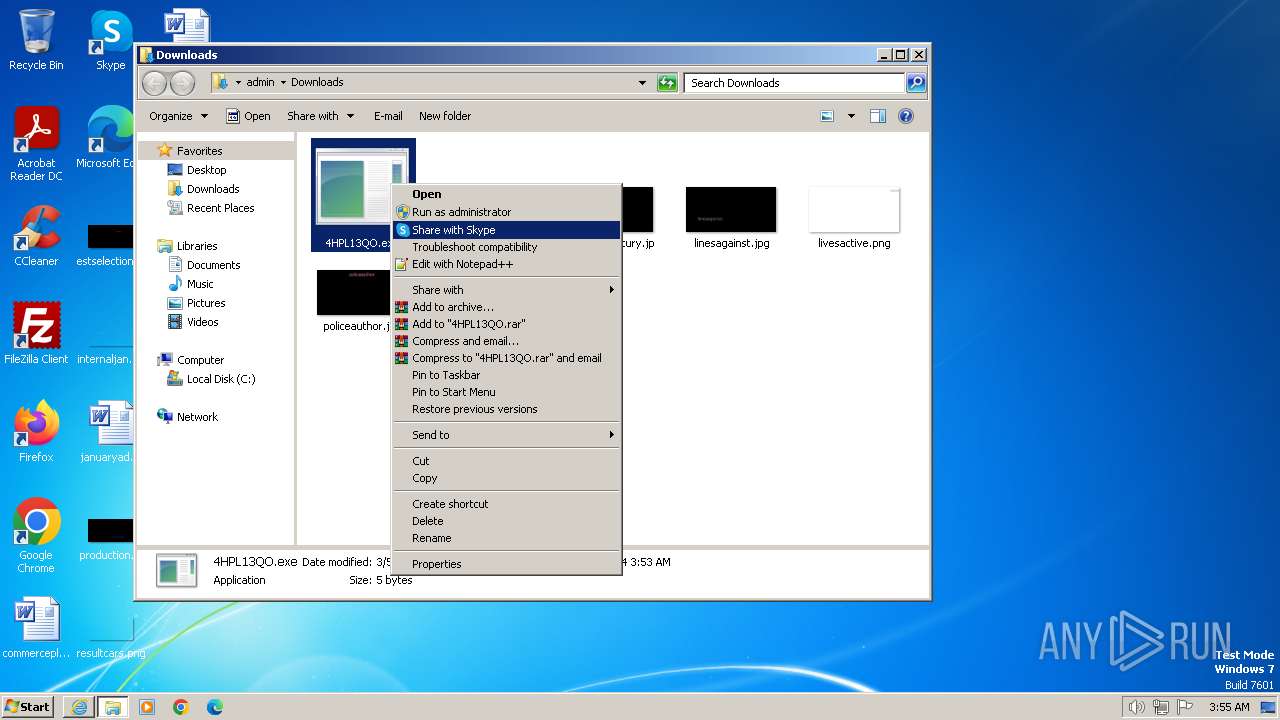
Task: Select Copy in the context menu
Action: coord(506,478)
